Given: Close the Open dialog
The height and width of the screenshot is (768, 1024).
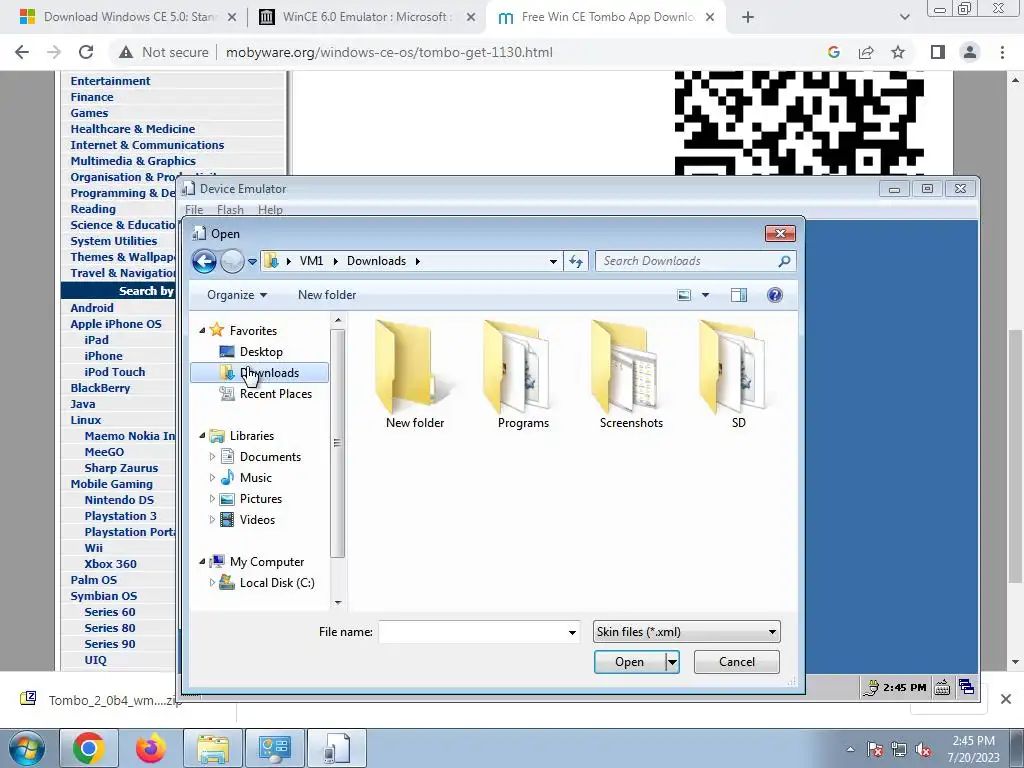Looking at the screenshot, I should click(x=780, y=234).
